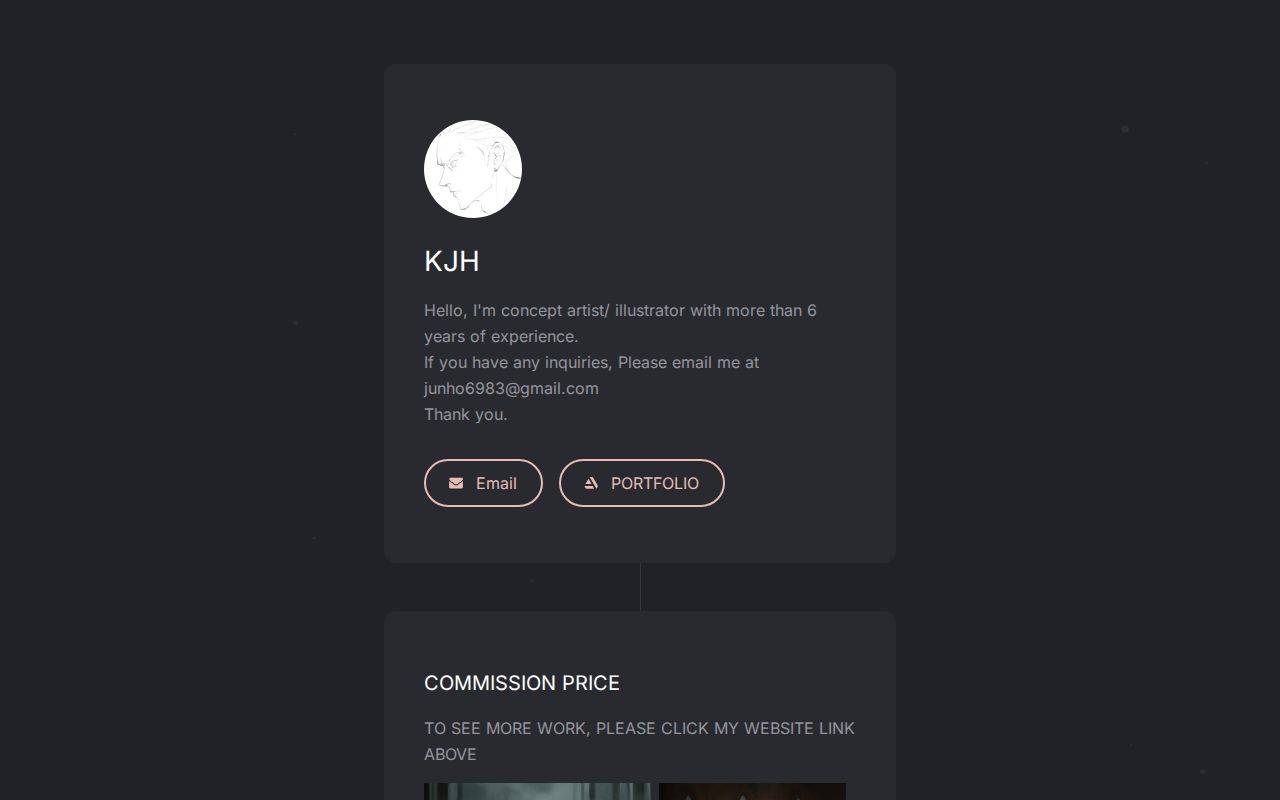Image resolution: width=1280 pixels, height=800 pixels.
Task: Click the KJH name heading
Action: pyautogui.click(x=452, y=261)
